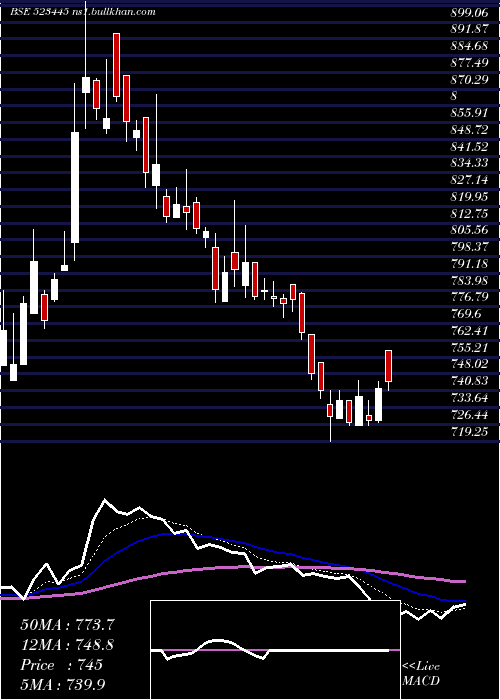Image resolution: width=500 pixels, height=700 pixels.
Task: Click the 877.49 price axis value
Action: tap(469, 63)
